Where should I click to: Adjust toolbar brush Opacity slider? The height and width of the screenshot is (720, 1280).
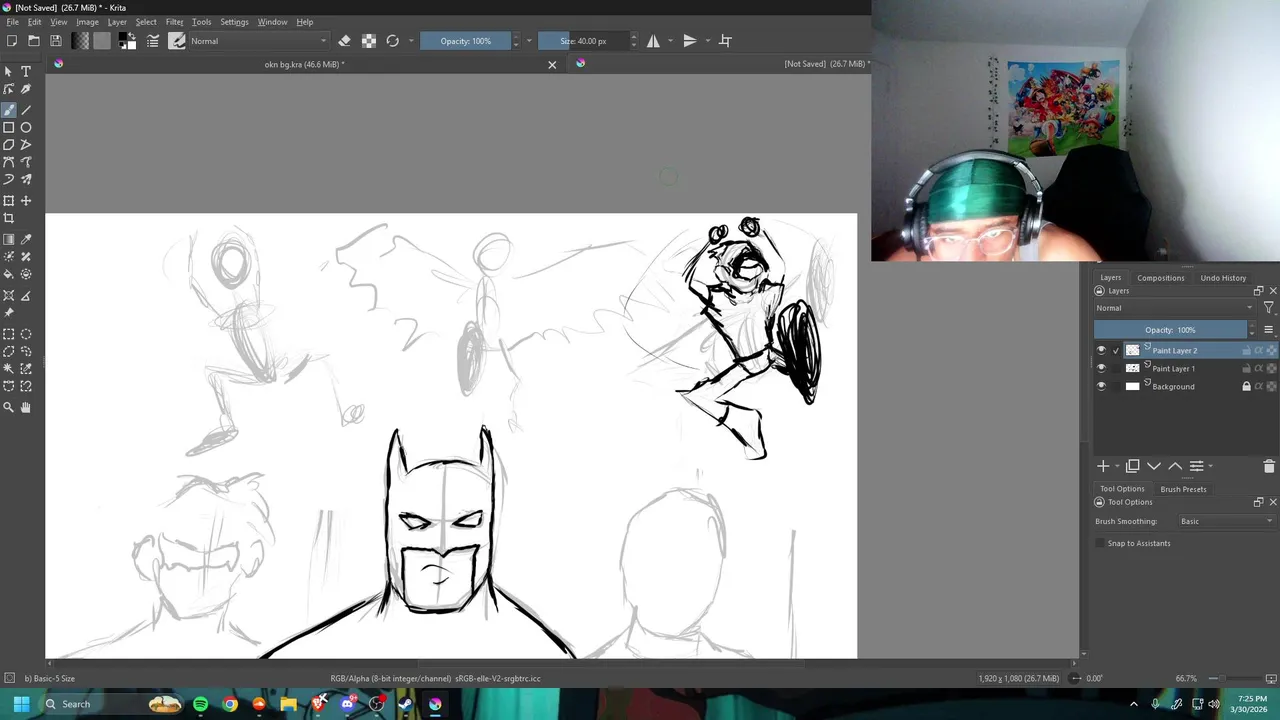(465, 41)
